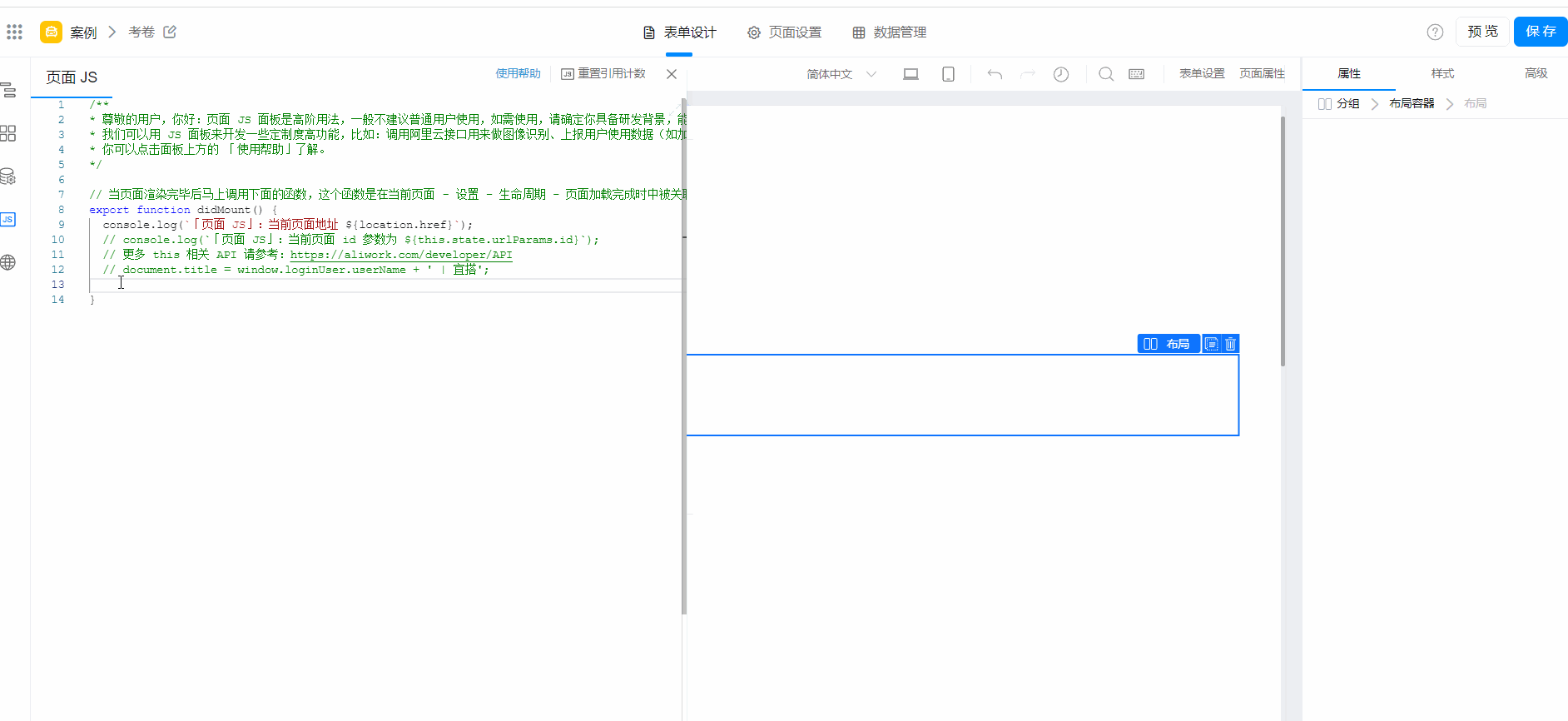The image size is (1568, 721).
Task: Switch to the 页面设置 tab
Action: pos(784,32)
